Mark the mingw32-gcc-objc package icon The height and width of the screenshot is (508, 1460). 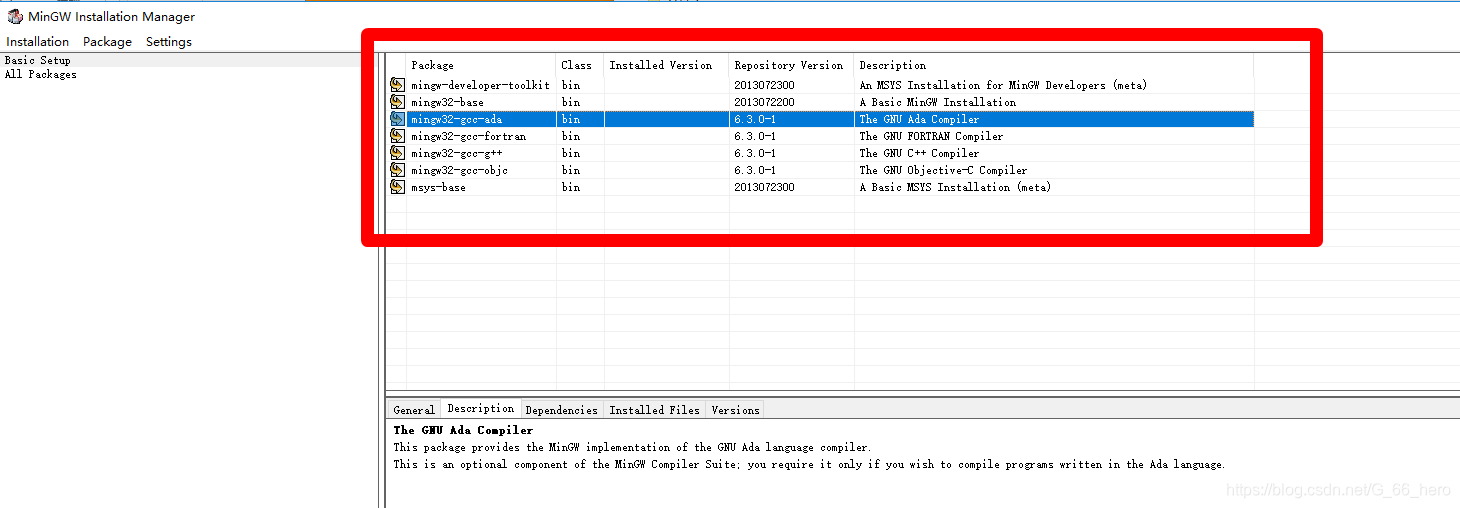pos(397,170)
